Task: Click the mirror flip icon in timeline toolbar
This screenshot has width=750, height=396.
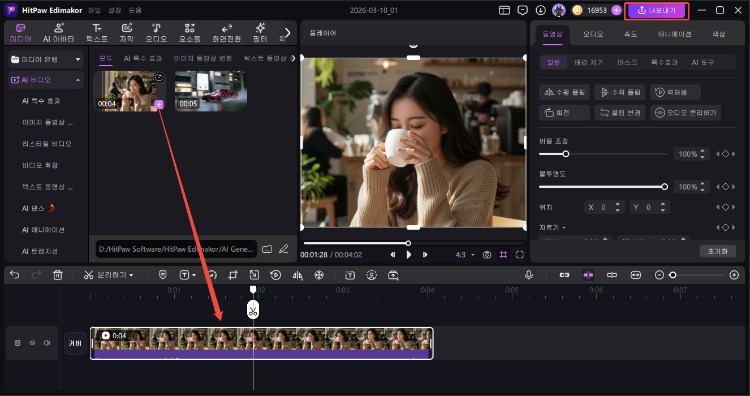Action: (x=298, y=275)
